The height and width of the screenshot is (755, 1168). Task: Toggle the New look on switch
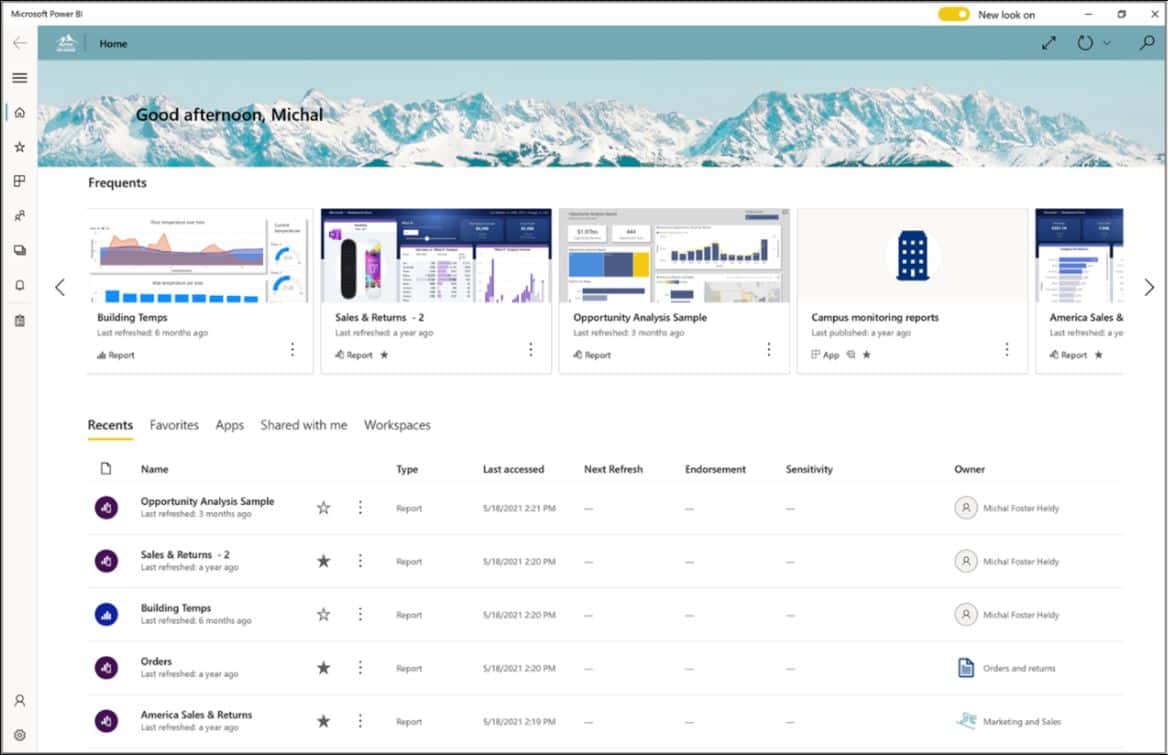953,14
